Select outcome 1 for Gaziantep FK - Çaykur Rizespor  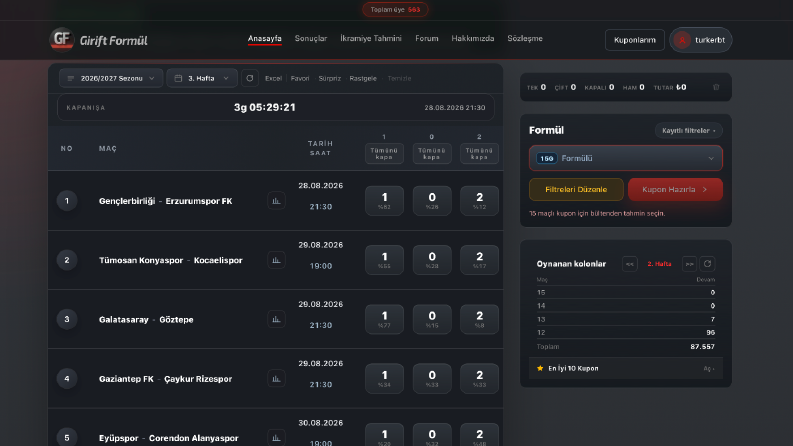(x=384, y=378)
